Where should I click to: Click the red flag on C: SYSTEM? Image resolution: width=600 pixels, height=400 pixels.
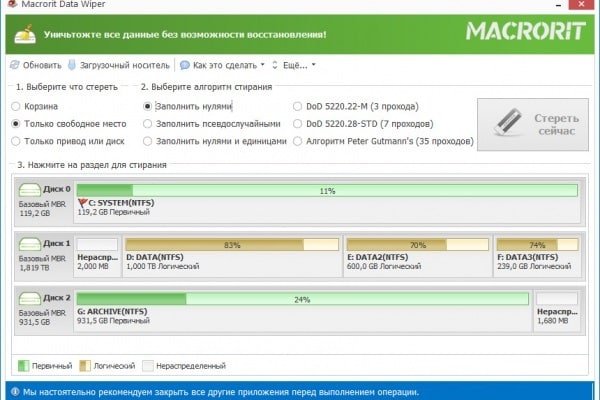click(x=82, y=203)
